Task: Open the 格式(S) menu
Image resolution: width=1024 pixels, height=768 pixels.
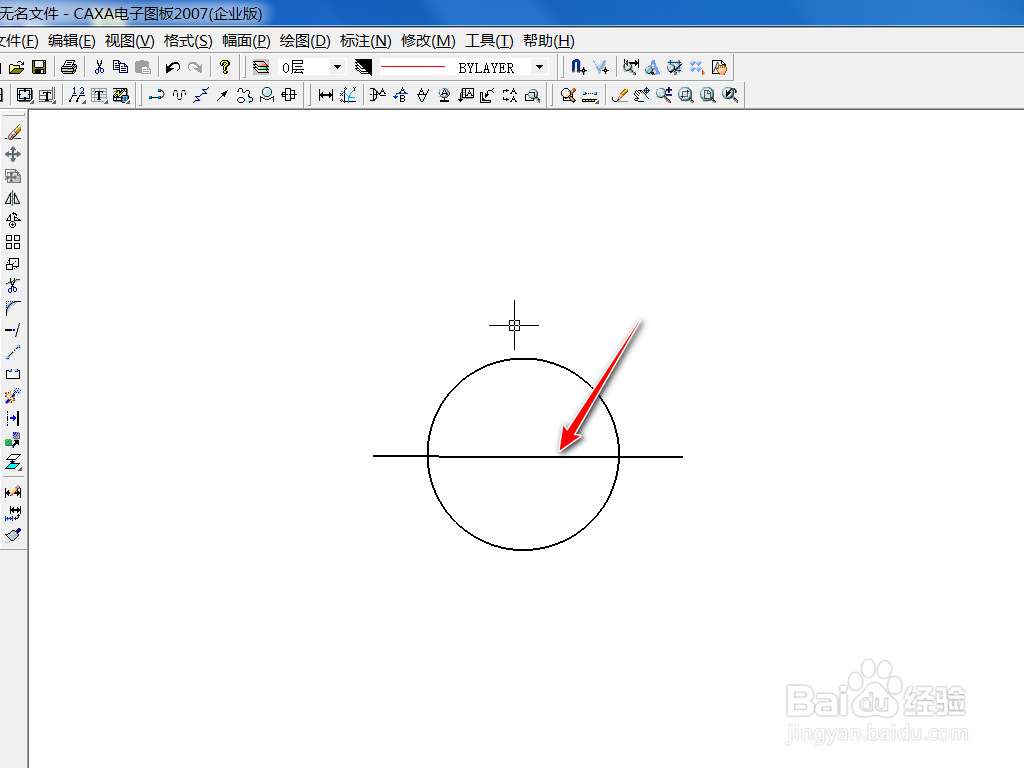Action: coord(188,41)
